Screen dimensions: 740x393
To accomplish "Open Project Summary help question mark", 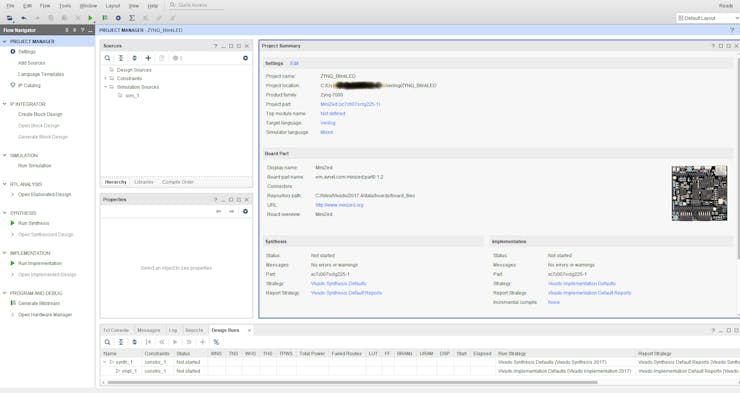I will [713, 46].
